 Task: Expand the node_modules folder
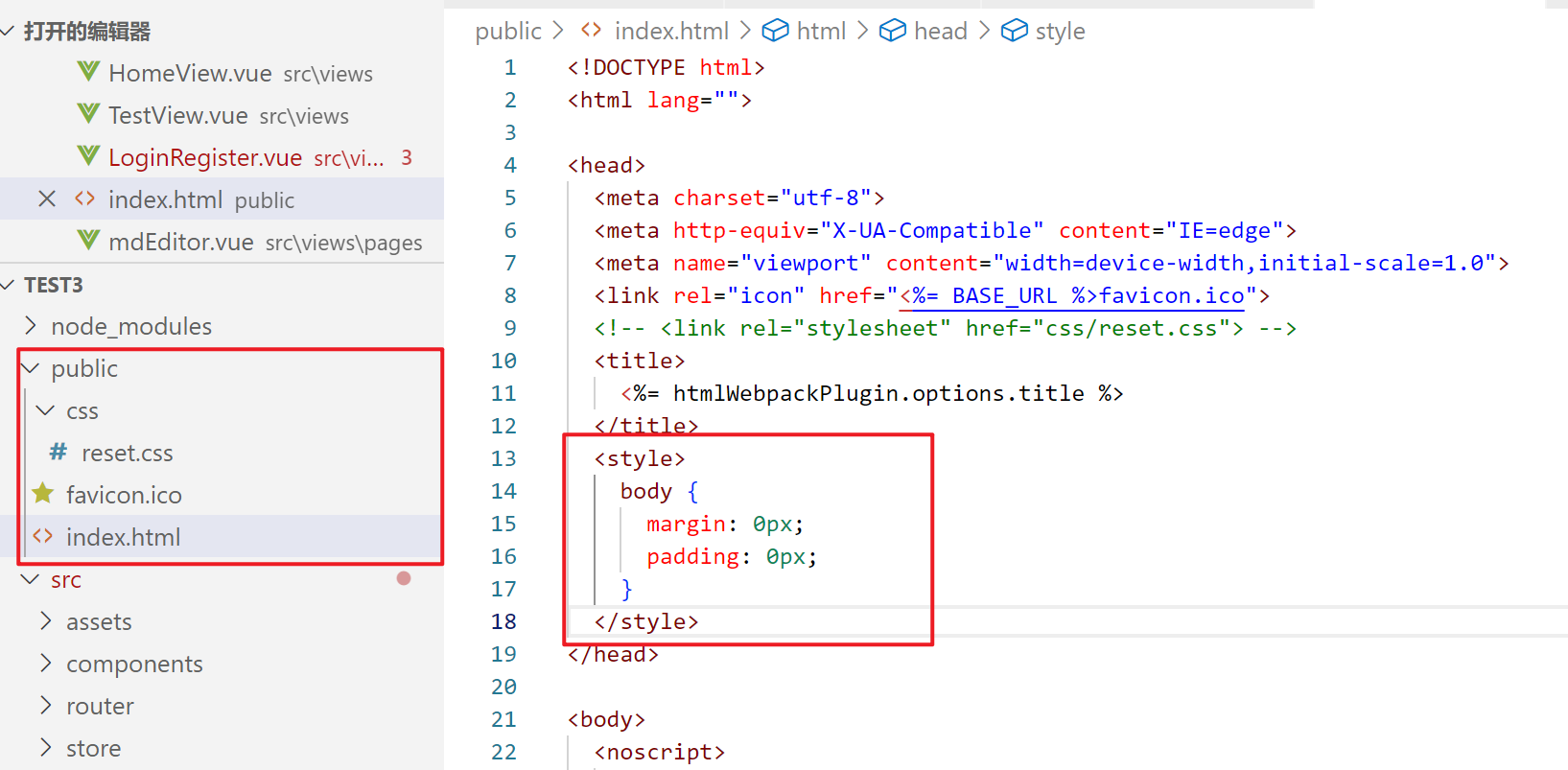(31, 326)
